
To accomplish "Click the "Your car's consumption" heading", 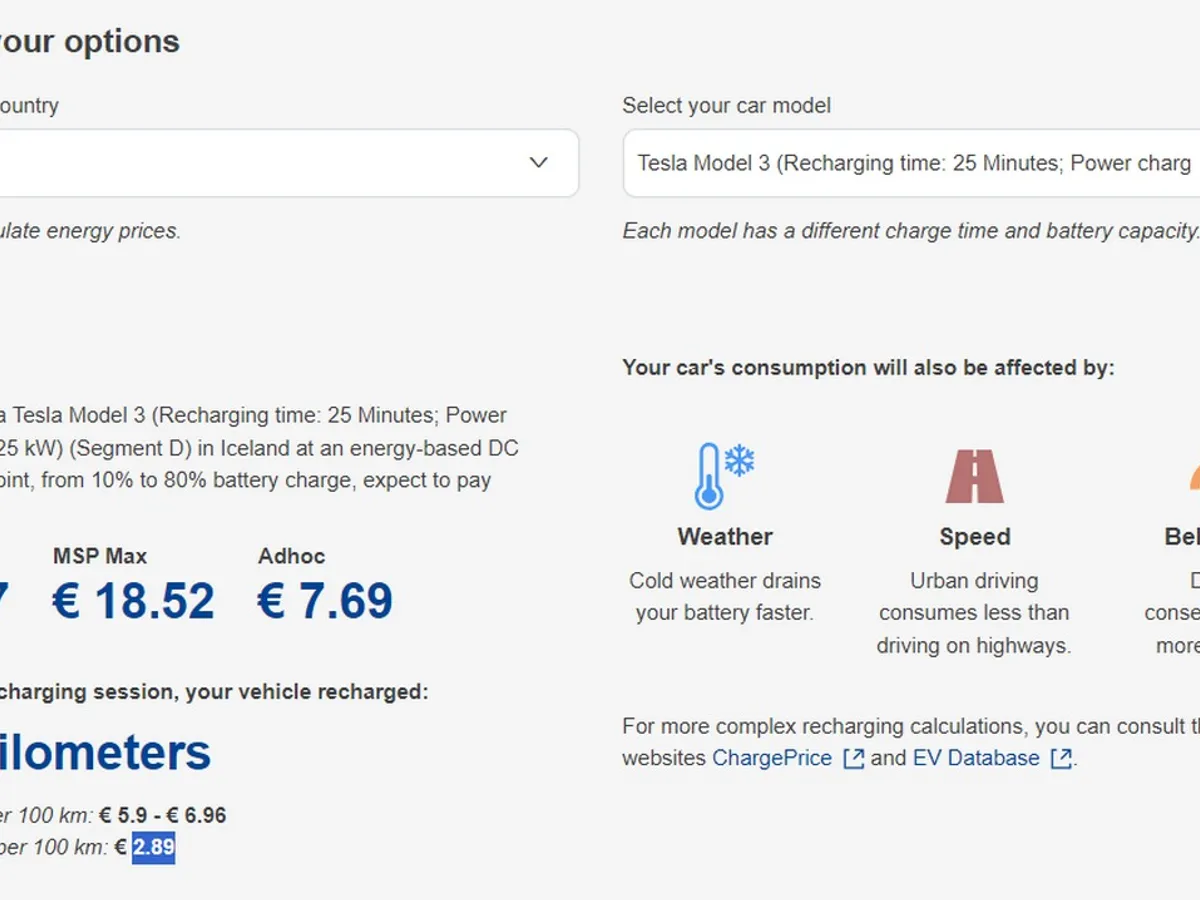I will [867, 368].
